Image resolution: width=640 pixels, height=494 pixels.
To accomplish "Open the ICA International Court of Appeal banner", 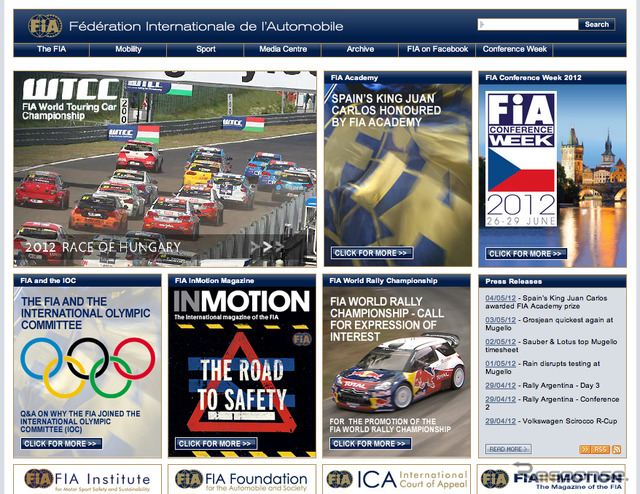I will [x=396, y=479].
